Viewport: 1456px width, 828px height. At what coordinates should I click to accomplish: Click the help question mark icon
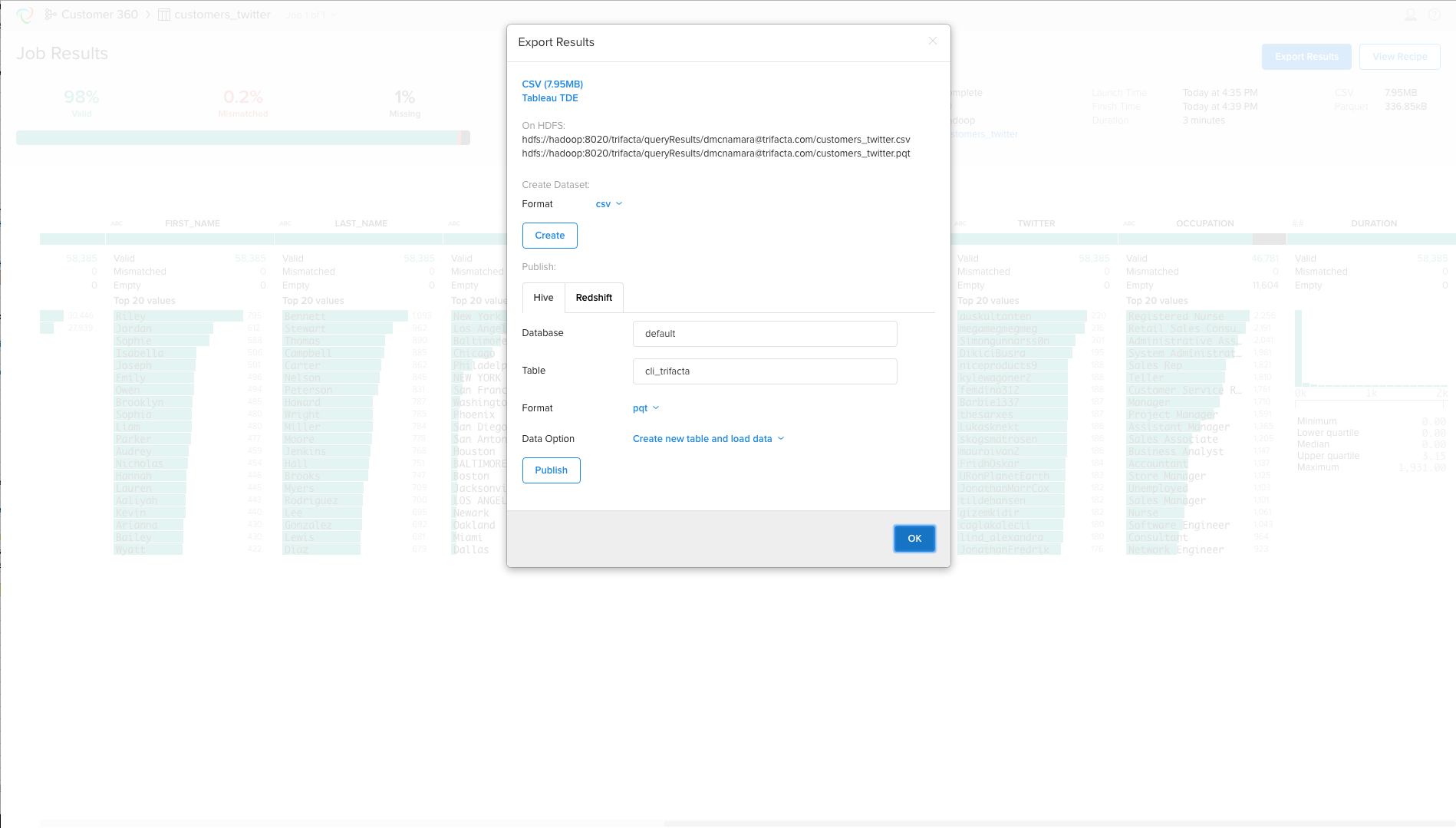[1436, 14]
